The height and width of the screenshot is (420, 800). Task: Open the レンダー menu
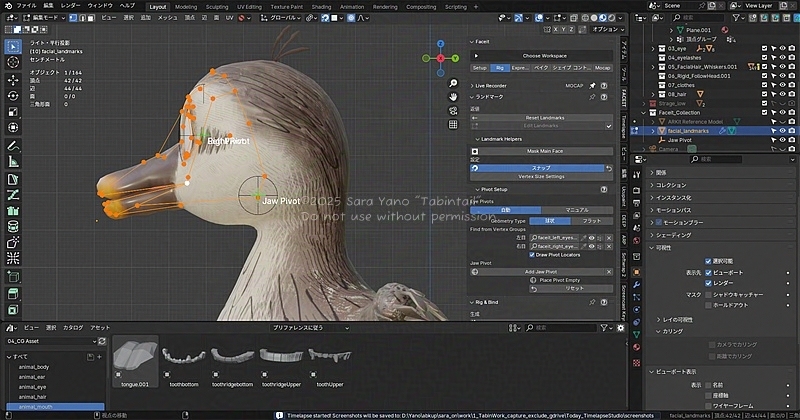(70, 6)
